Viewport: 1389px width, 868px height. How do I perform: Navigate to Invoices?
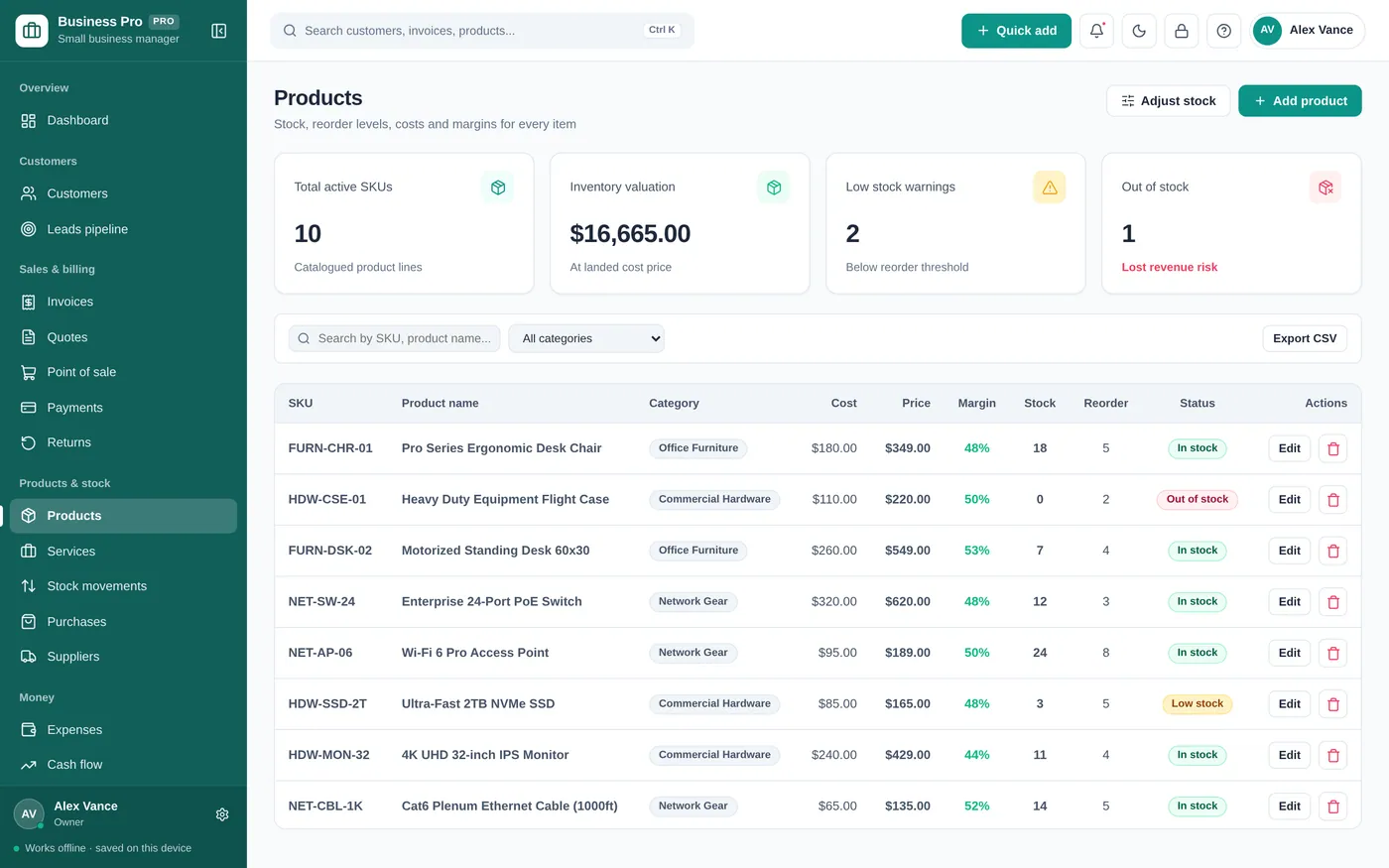click(123, 302)
